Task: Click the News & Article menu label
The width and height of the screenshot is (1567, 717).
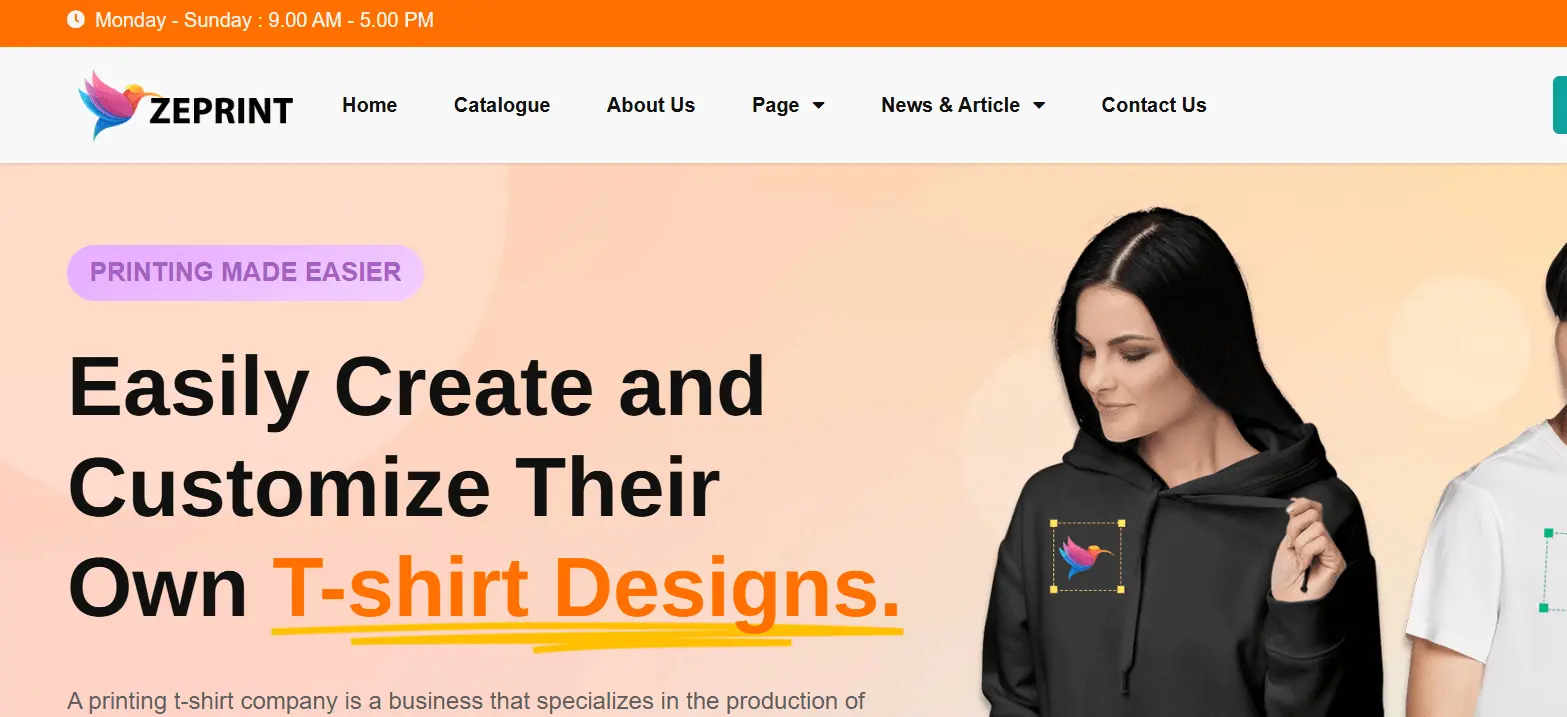Action: pyautogui.click(x=950, y=105)
